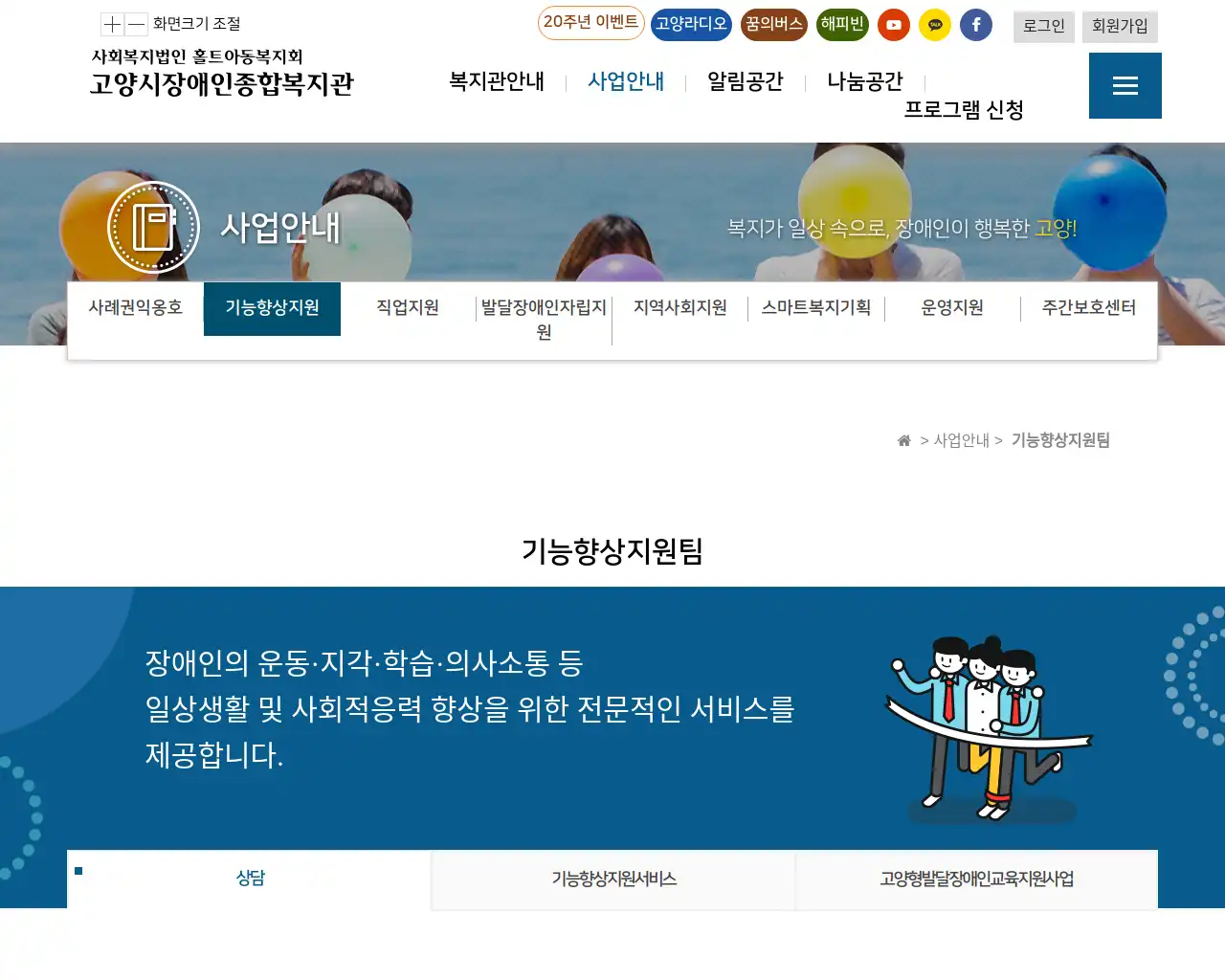Image resolution: width=1225 pixels, height=980 pixels.
Task: Select the 직업지원 submenu tab
Action: 408,308
